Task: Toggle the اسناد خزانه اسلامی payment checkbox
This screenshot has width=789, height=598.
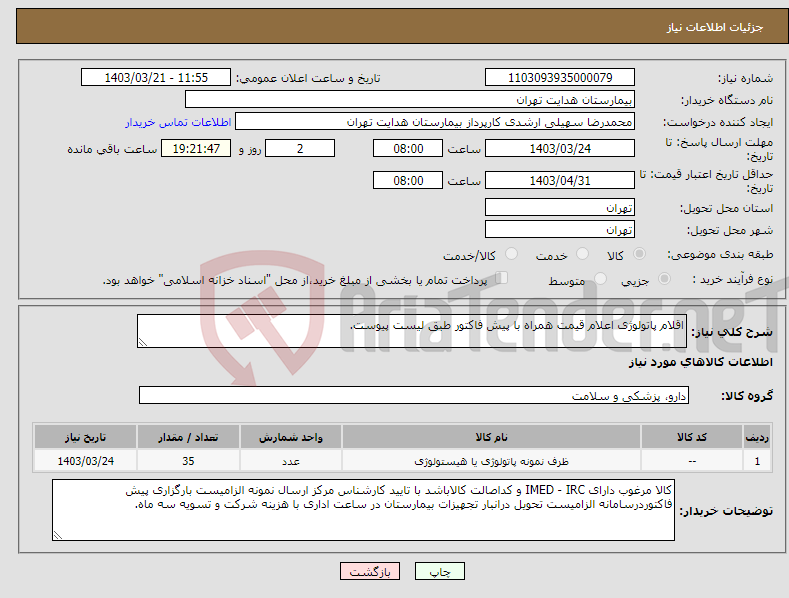Action: (x=502, y=277)
